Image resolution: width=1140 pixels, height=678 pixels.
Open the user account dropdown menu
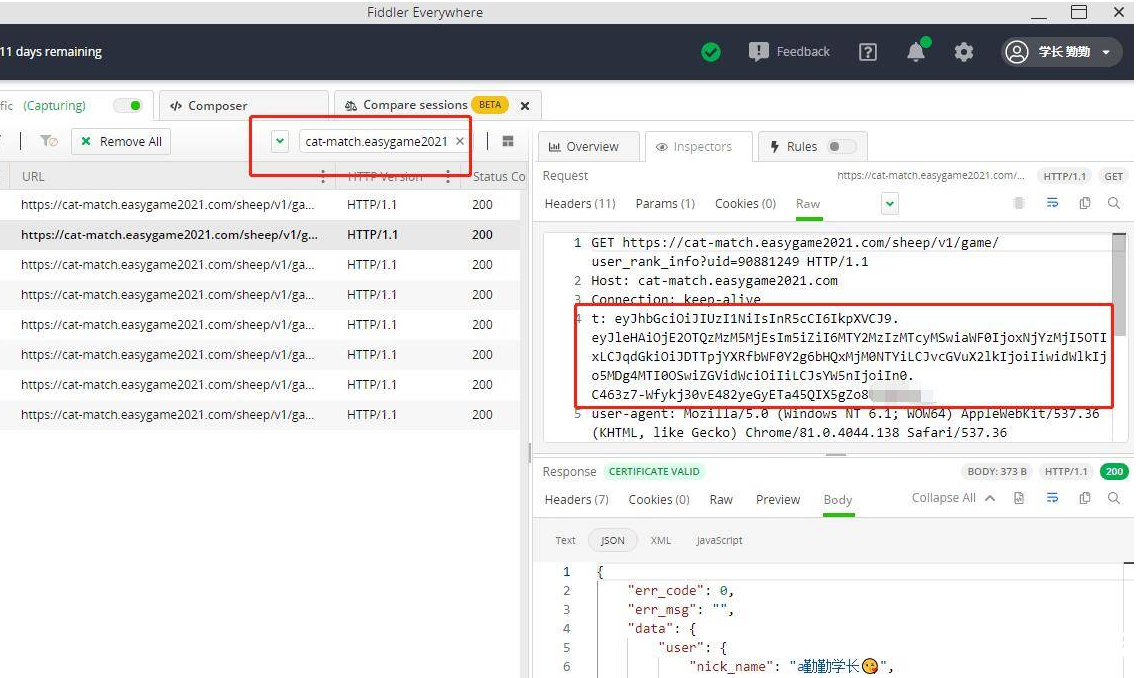tap(1062, 52)
